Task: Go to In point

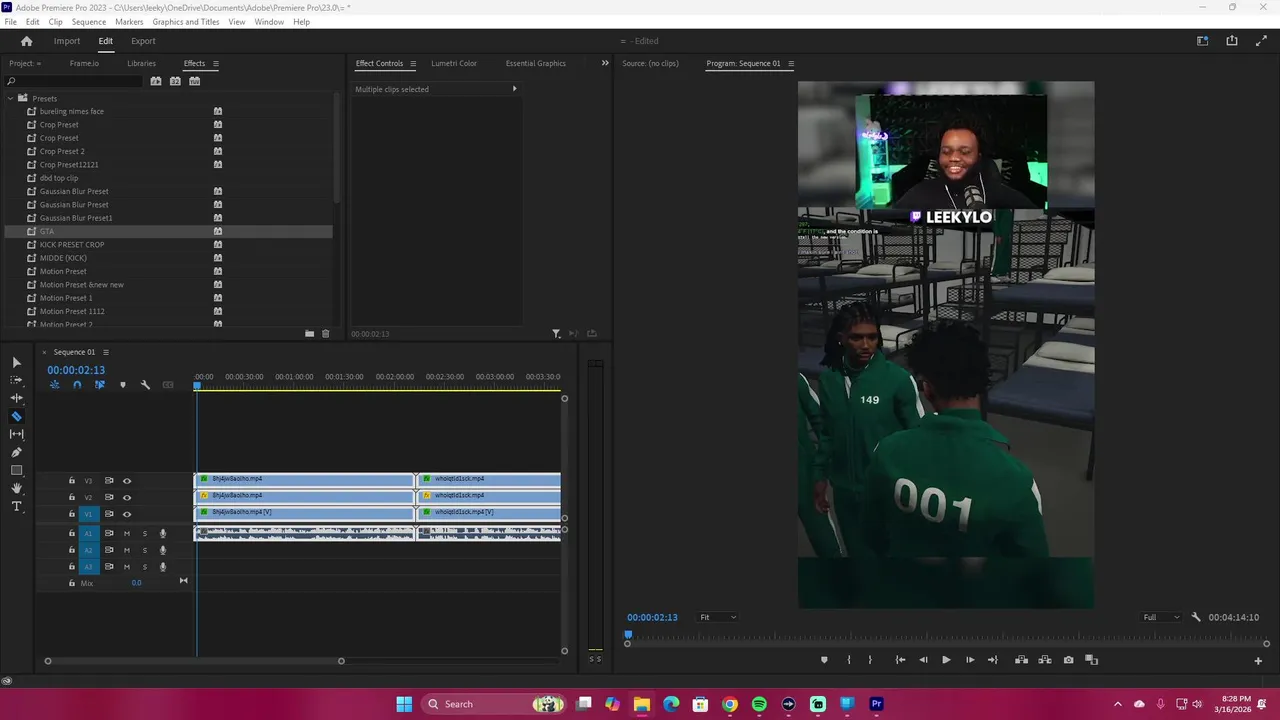Action: click(x=900, y=660)
